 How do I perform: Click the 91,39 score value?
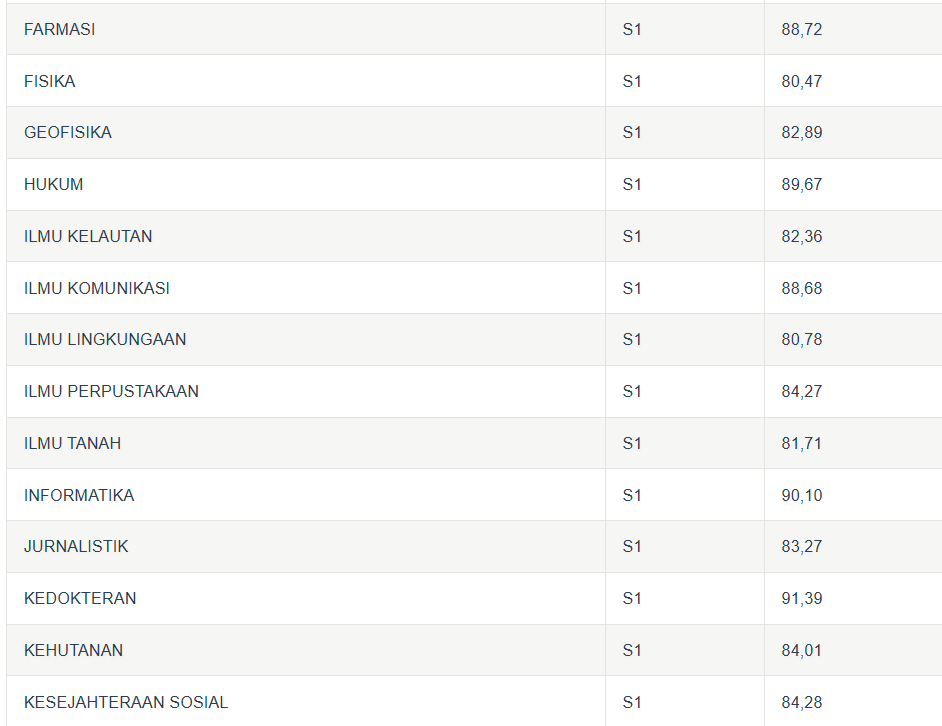(x=802, y=599)
